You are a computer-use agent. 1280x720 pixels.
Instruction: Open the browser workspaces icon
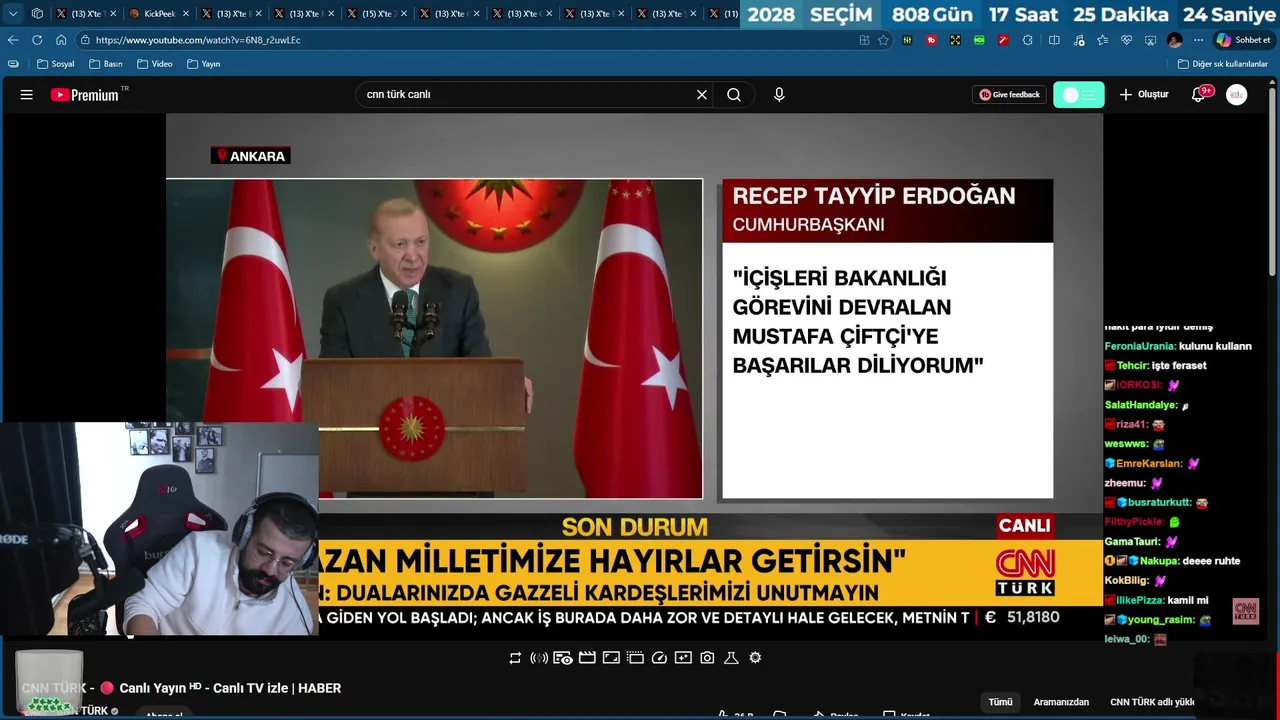pos(37,14)
